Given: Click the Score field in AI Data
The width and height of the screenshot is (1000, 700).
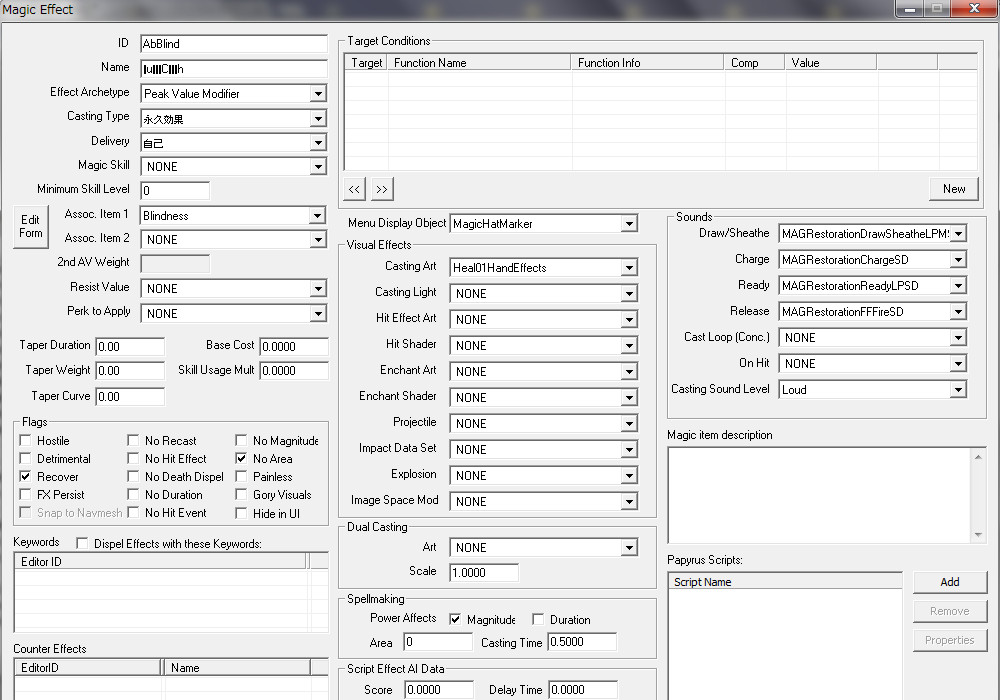Looking at the screenshot, I should tap(439, 690).
